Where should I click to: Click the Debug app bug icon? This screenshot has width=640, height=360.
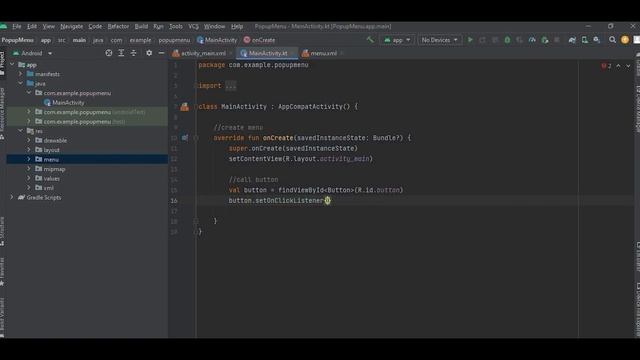click(x=507, y=40)
